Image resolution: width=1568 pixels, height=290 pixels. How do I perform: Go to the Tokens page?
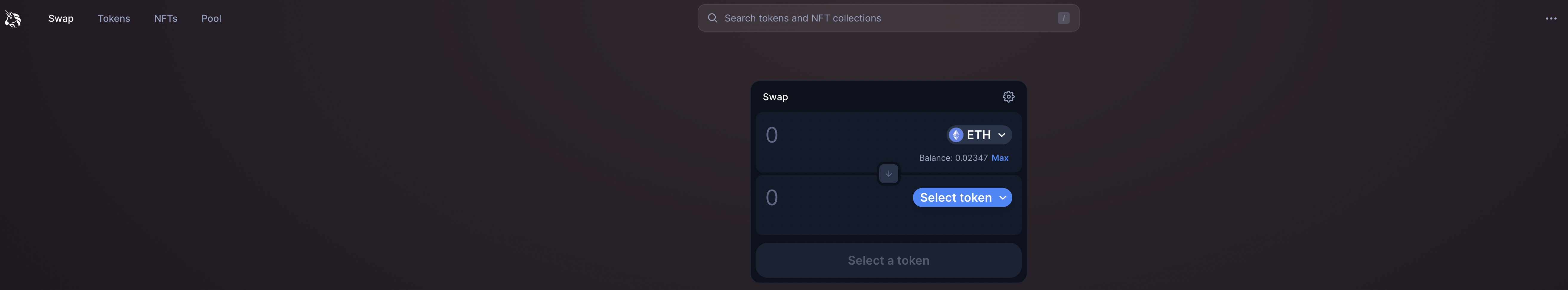tap(114, 18)
